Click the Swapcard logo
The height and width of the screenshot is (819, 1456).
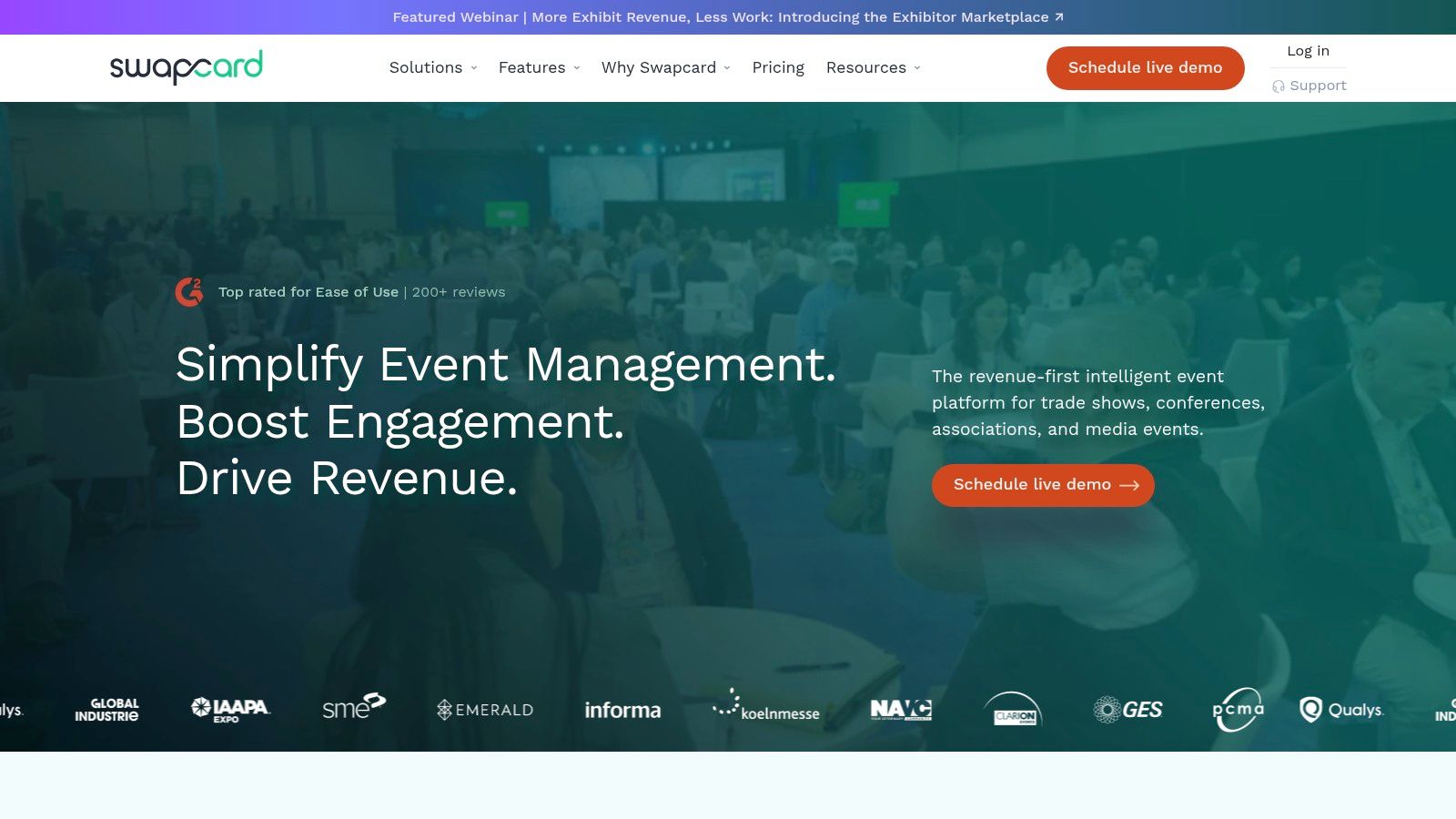pos(186,67)
